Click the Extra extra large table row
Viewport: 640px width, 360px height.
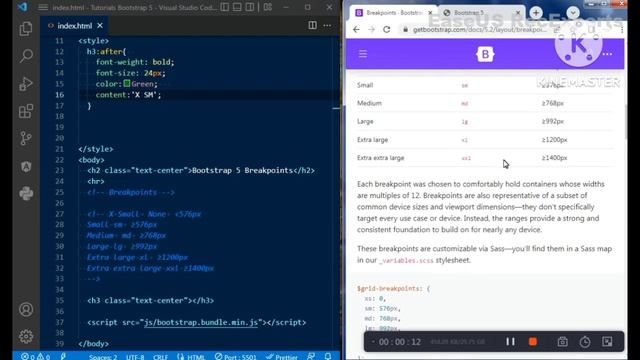coord(484,158)
